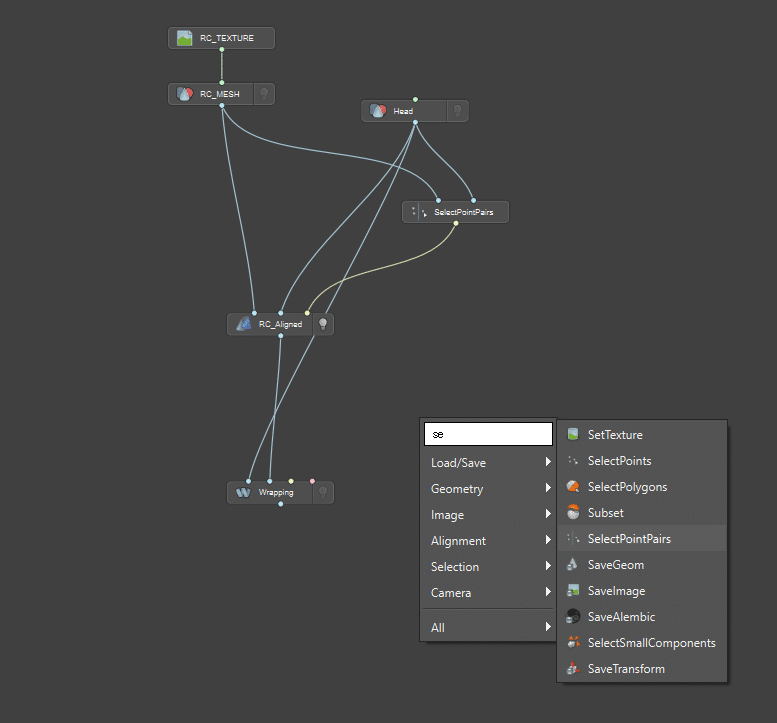
Task: Choose SaveTransform from search results
Action: 642,668
